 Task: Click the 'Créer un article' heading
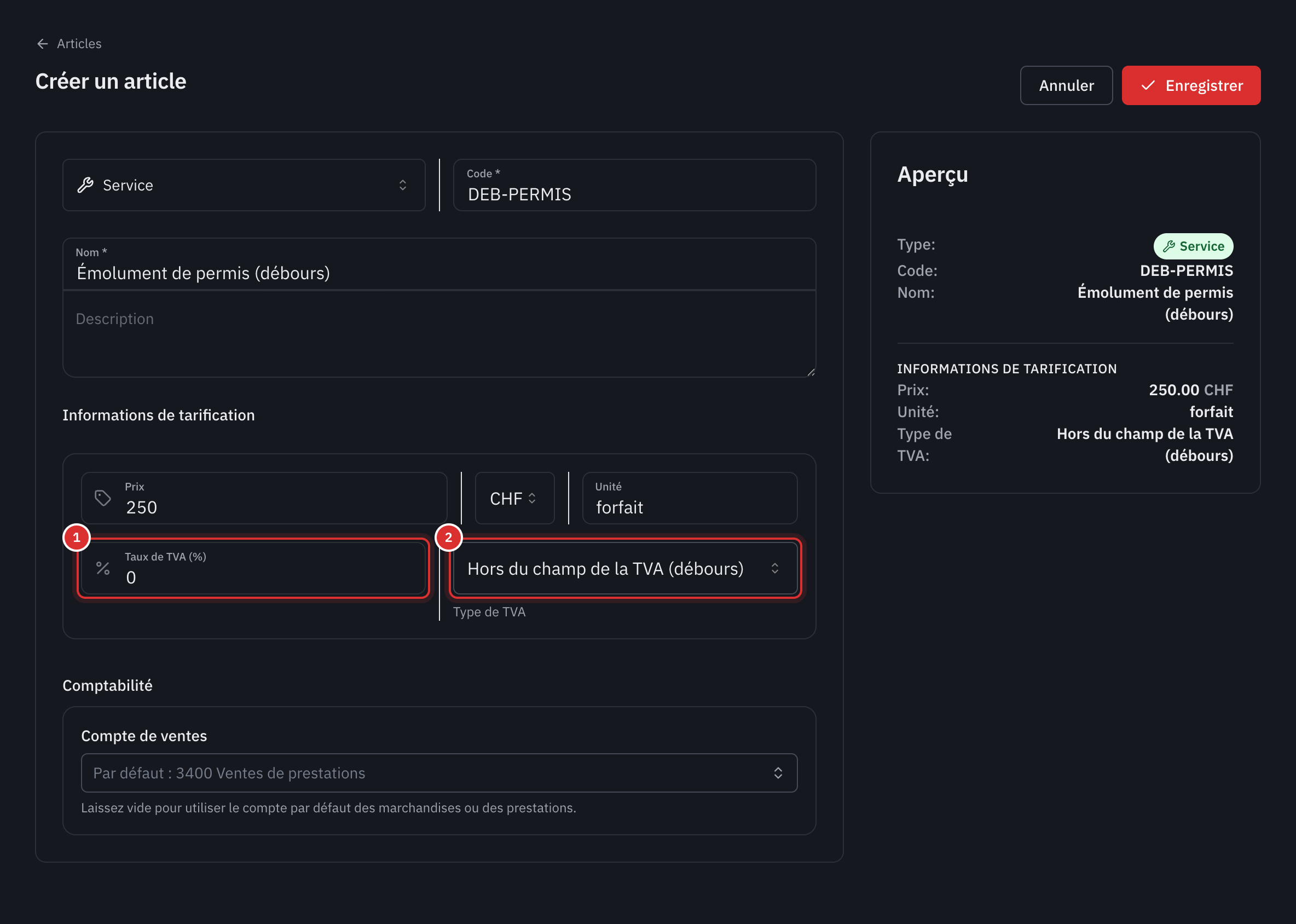coord(111,82)
